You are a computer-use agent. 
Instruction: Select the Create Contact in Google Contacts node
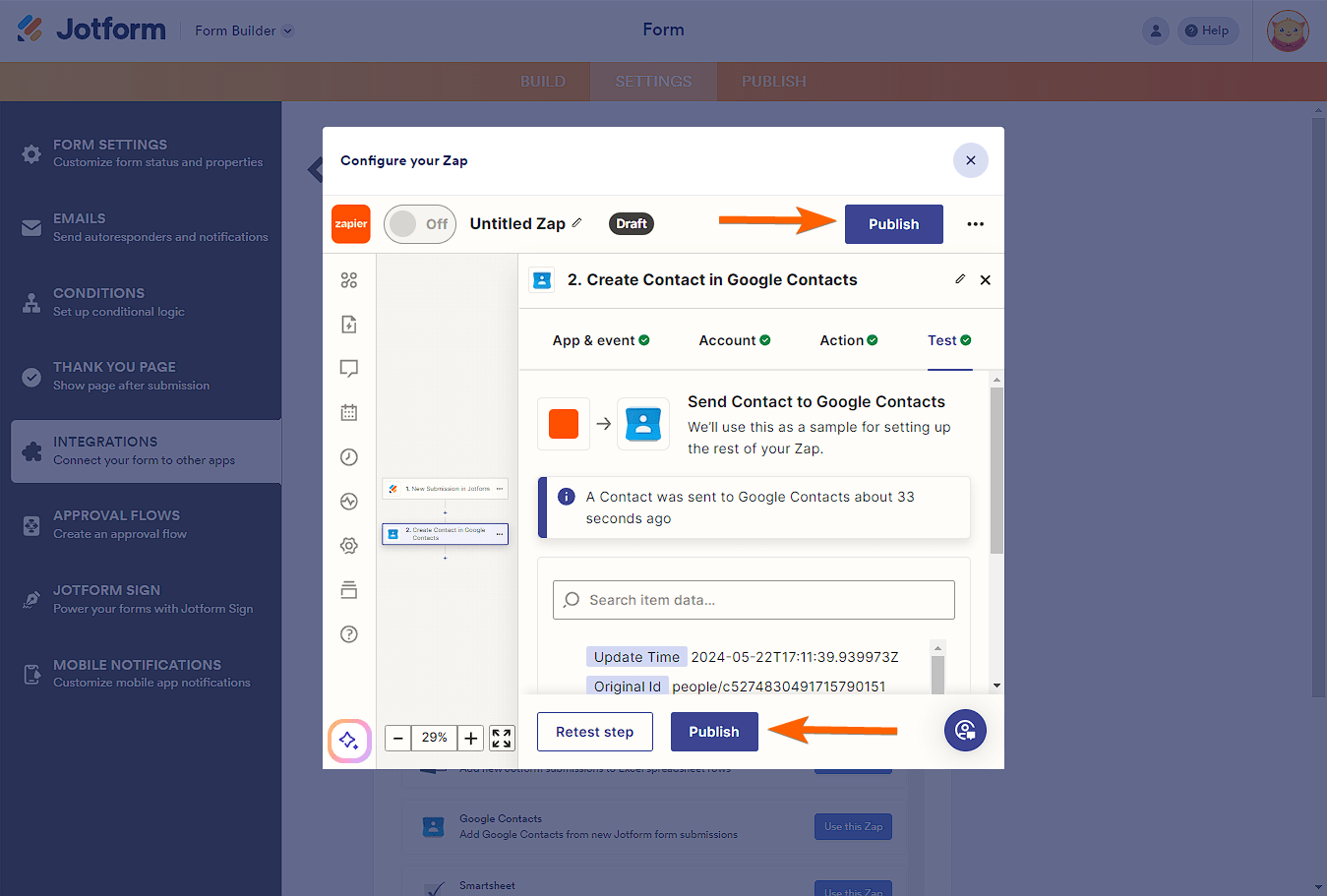point(446,534)
